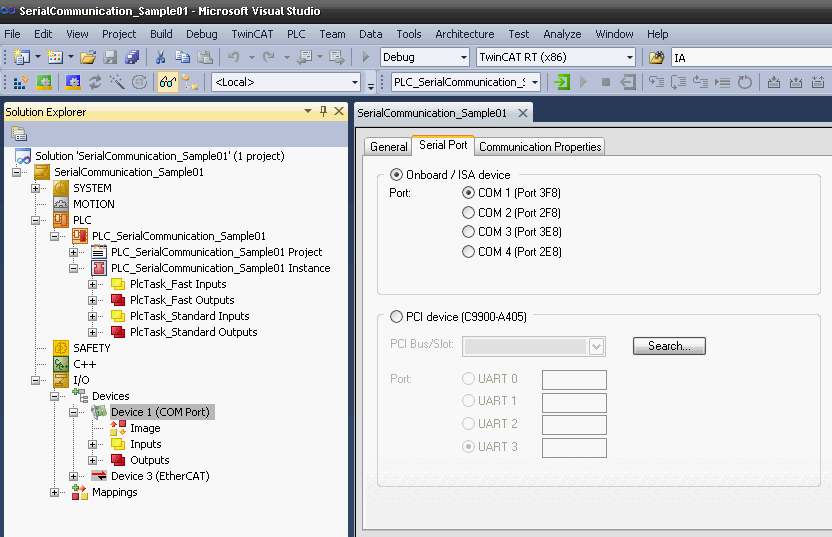This screenshot has height=537, width=832.
Task: Click the PLC Reset circular arrow icon
Action: pyautogui.click(x=745, y=82)
